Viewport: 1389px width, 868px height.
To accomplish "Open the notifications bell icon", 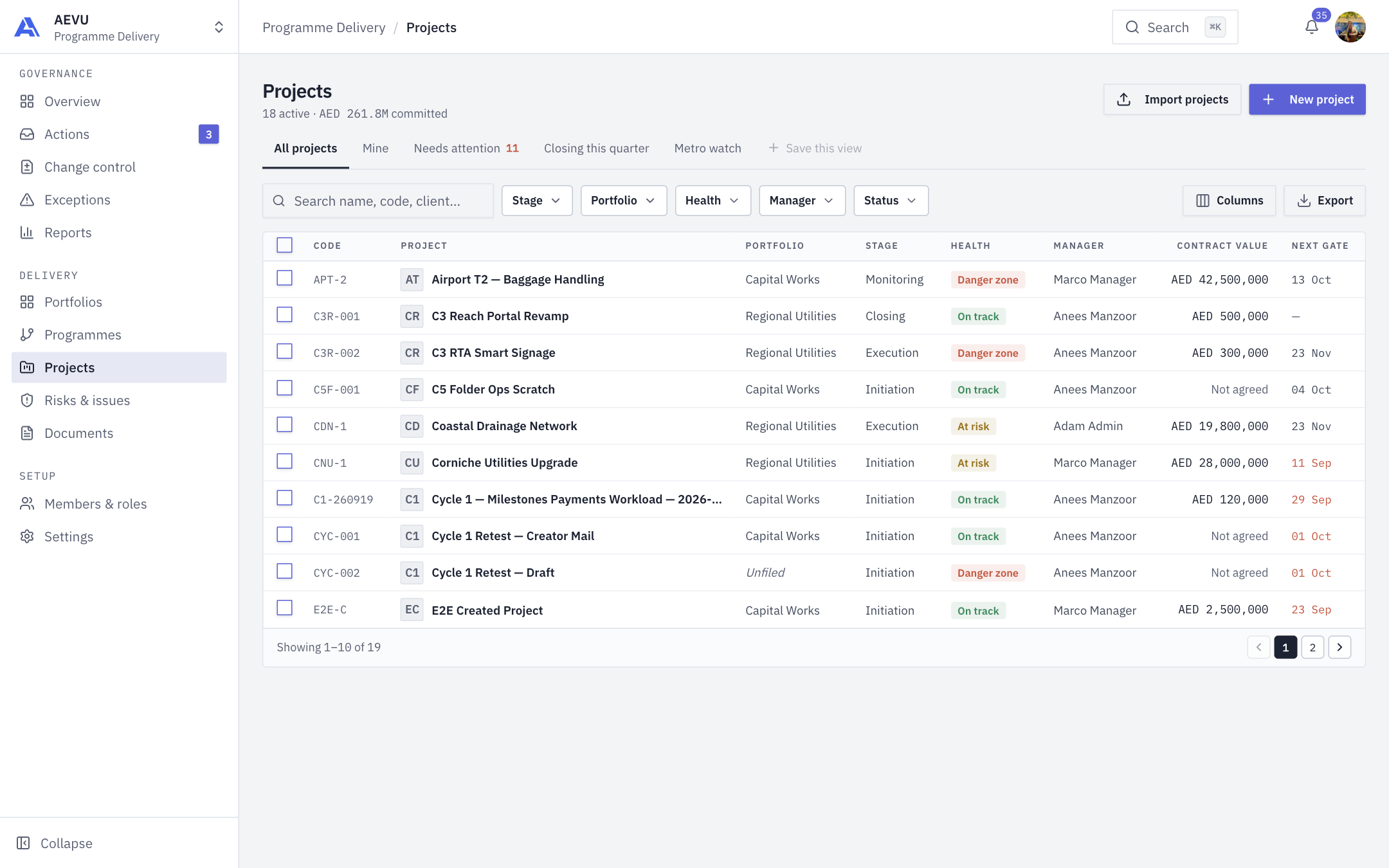I will pos(1311,27).
